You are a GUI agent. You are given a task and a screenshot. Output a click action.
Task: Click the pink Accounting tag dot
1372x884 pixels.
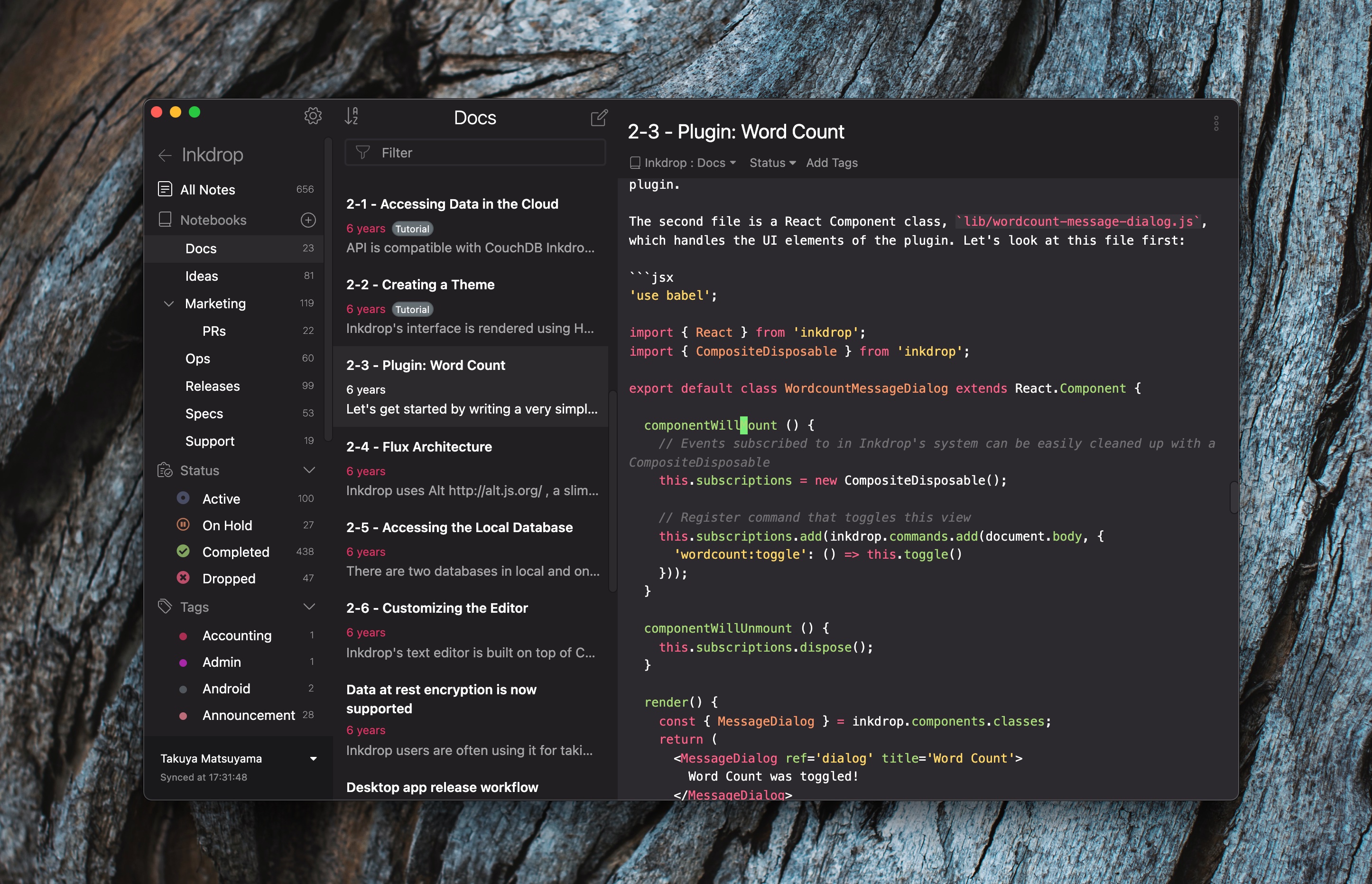tap(184, 635)
